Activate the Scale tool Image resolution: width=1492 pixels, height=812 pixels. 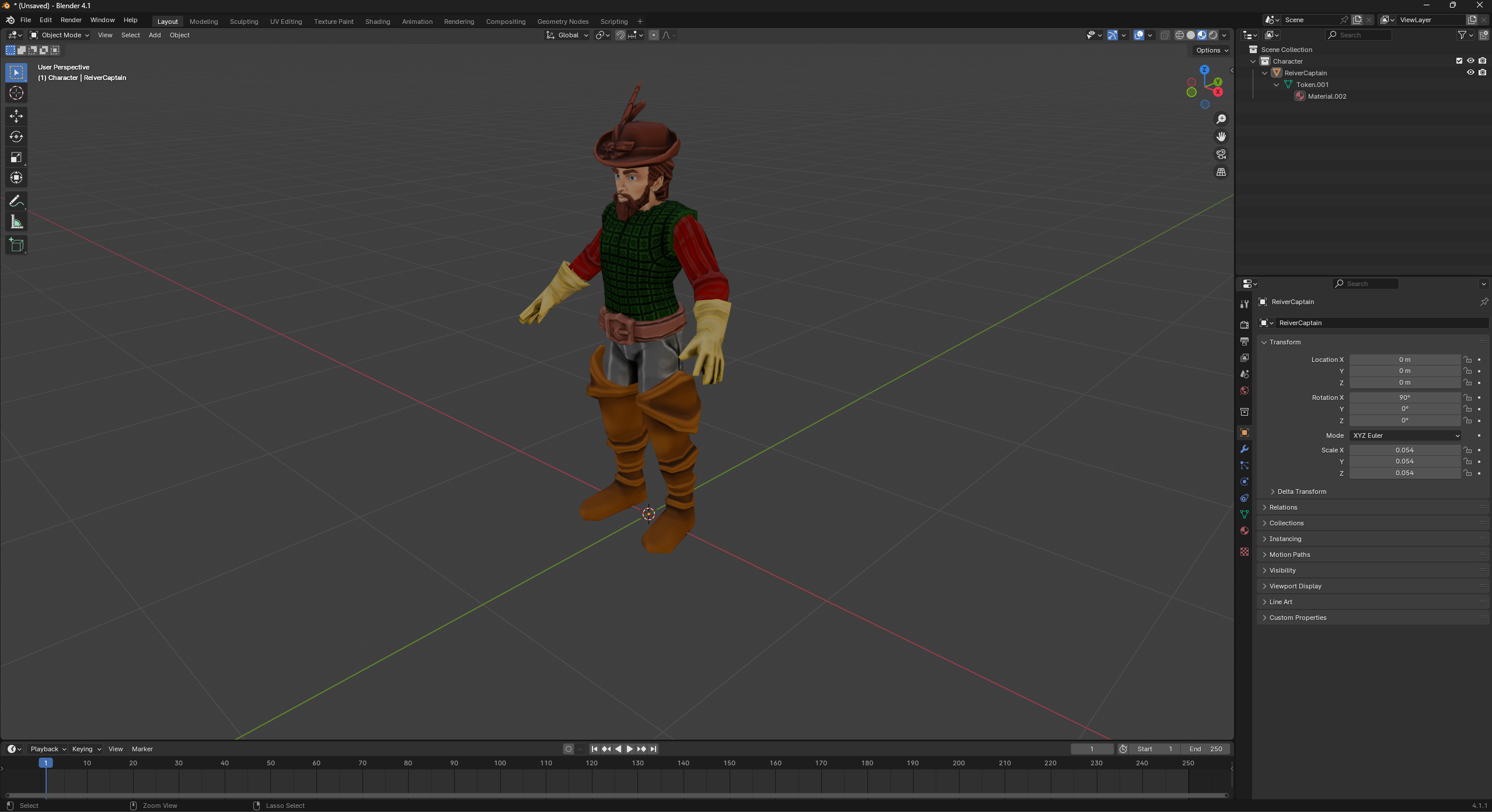click(x=16, y=157)
